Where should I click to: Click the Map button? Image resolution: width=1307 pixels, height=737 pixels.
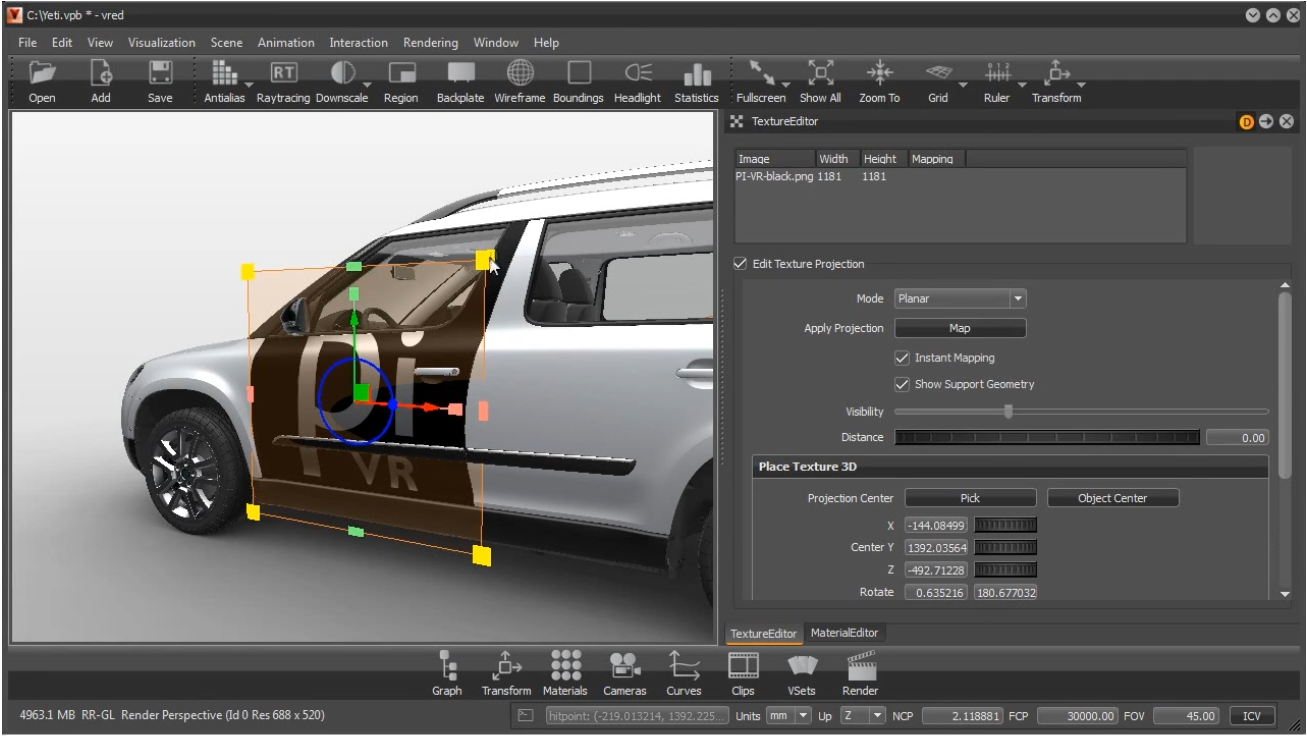[960, 328]
